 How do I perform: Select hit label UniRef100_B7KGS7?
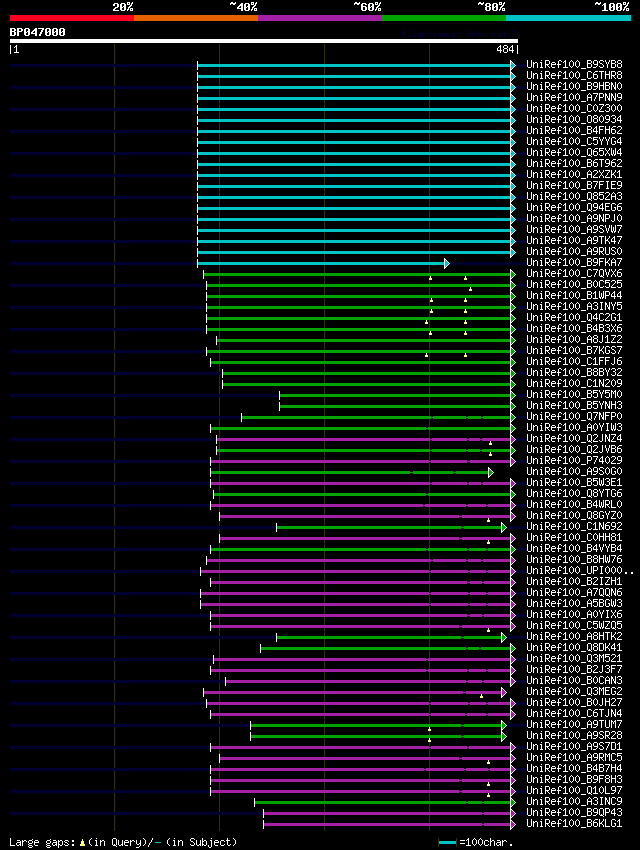[x=574, y=350]
